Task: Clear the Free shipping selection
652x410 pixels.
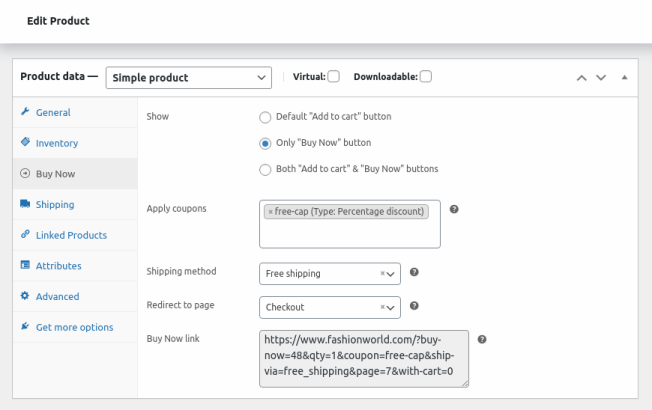Action: coord(382,272)
